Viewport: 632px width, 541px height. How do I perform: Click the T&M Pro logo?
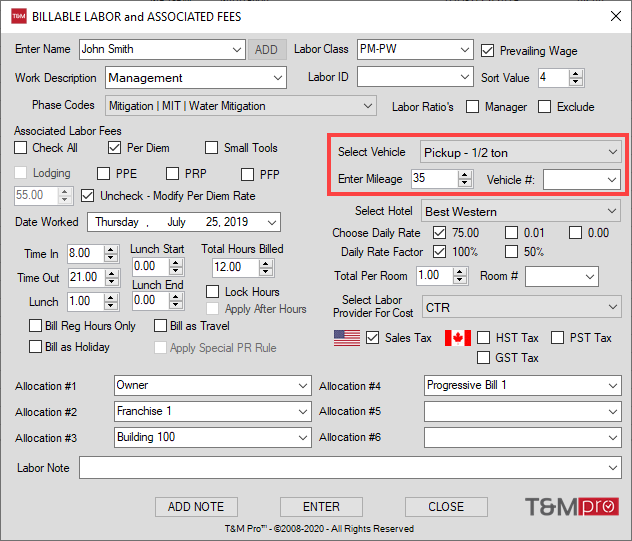(572, 506)
